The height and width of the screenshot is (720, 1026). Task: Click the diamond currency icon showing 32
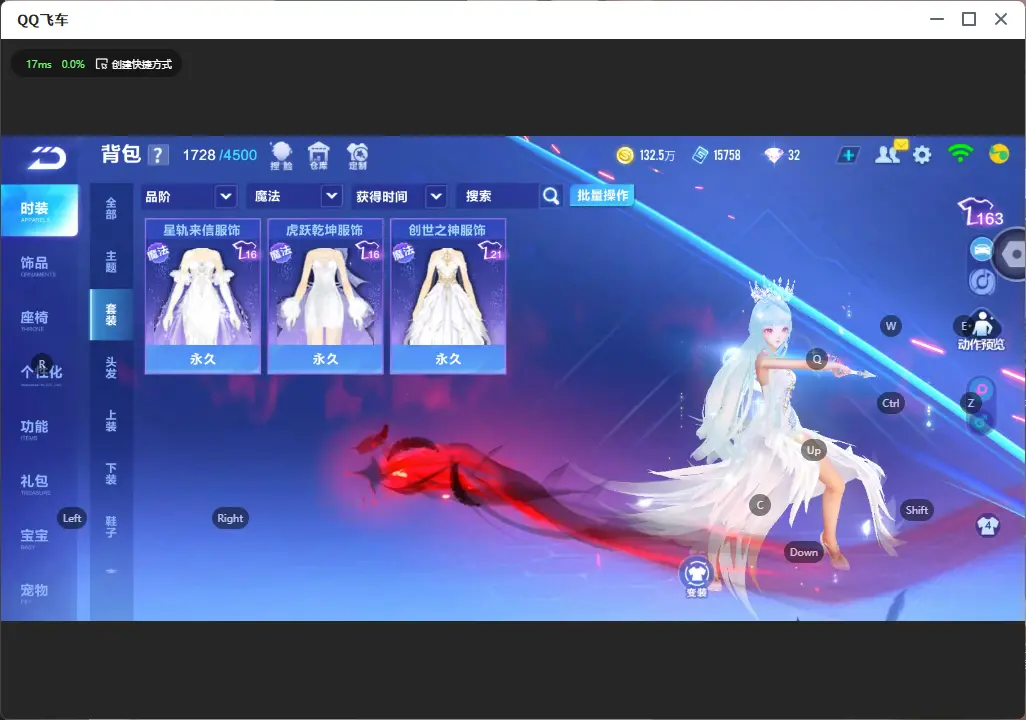coord(773,155)
